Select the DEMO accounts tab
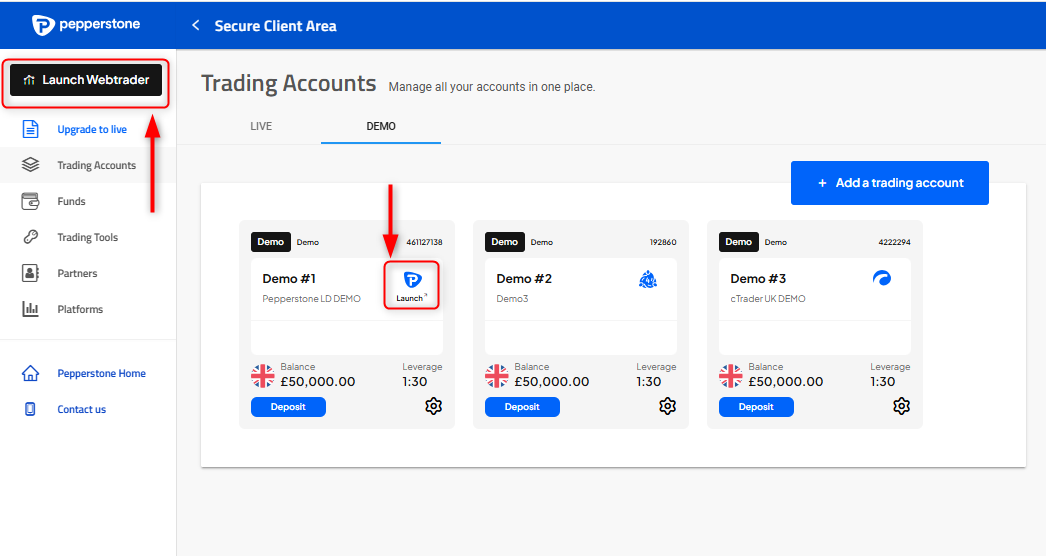 [381, 127]
